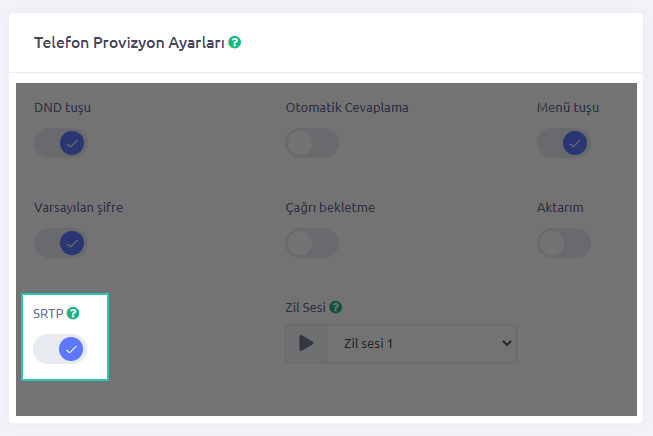The height and width of the screenshot is (436, 653).
Task: Disable the SRTP toggle
Action: tap(60, 349)
